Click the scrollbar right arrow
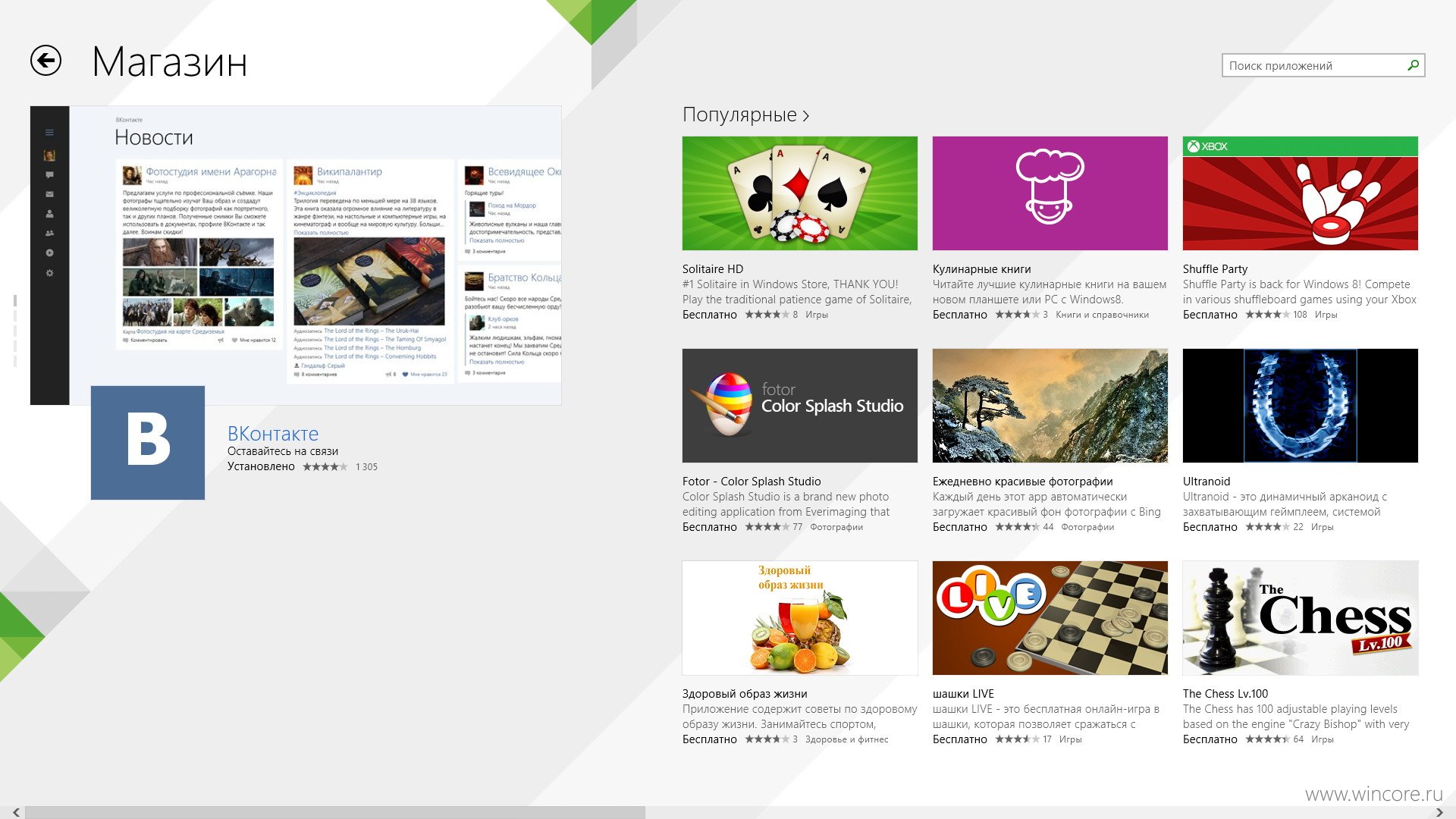 coord(1439,812)
